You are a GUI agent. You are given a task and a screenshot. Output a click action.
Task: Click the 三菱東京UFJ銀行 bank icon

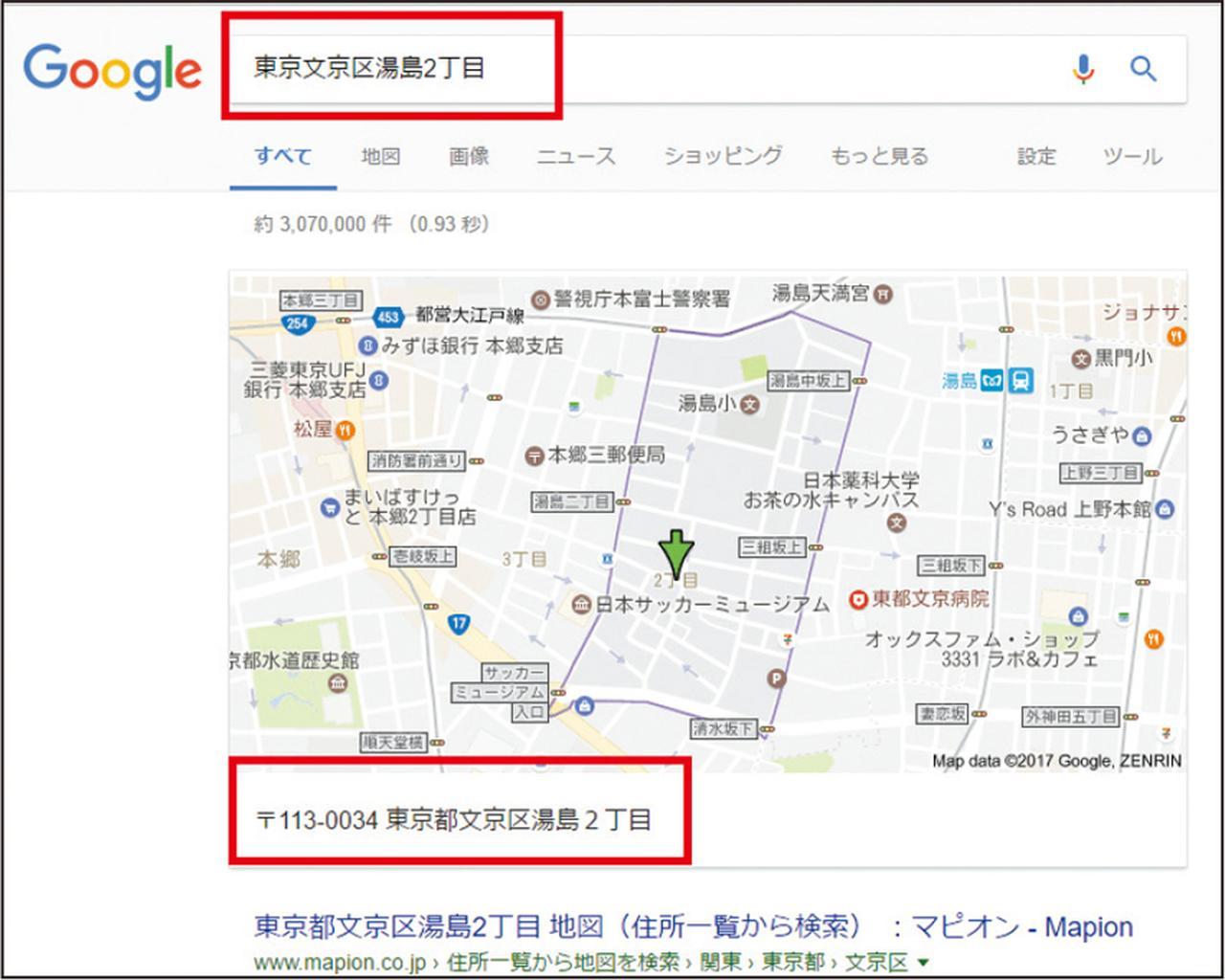point(380,382)
